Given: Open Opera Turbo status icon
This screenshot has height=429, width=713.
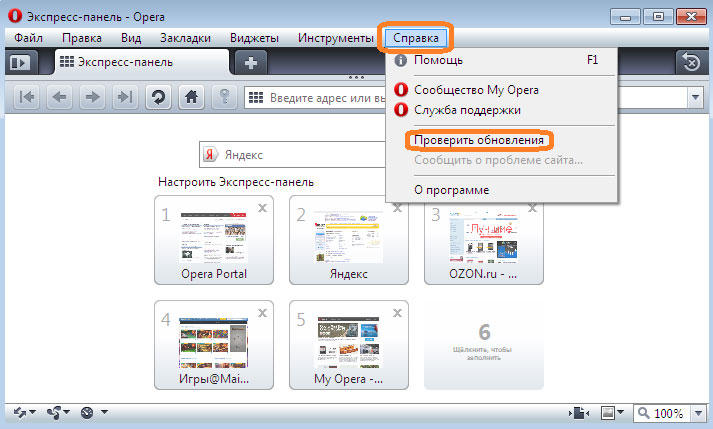Looking at the screenshot, I should tap(87, 413).
